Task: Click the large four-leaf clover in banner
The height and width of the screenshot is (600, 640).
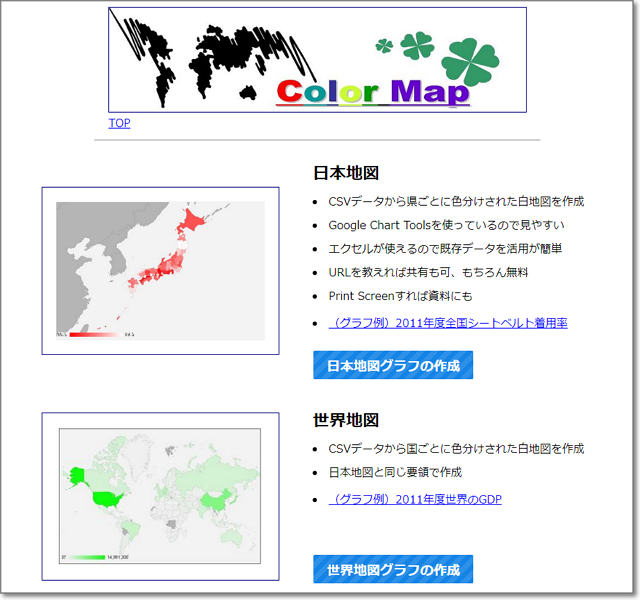Action: pyautogui.click(x=470, y=62)
